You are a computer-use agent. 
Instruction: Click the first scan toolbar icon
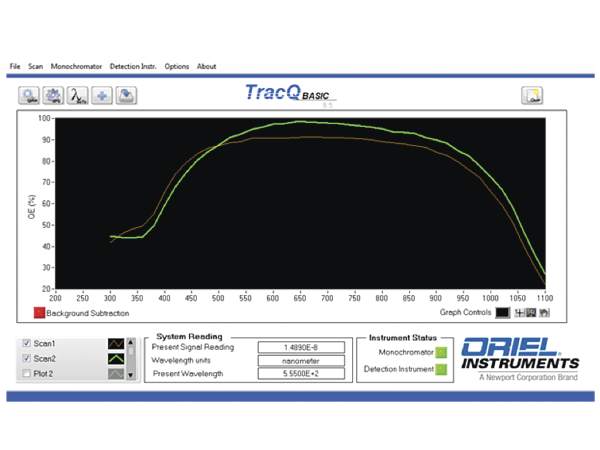coord(29,96)
